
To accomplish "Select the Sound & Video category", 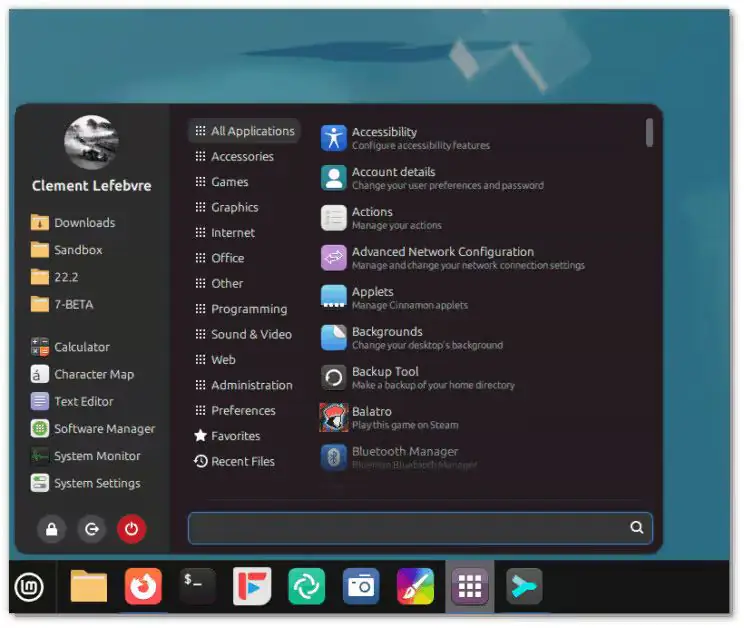I will point(250,334).
